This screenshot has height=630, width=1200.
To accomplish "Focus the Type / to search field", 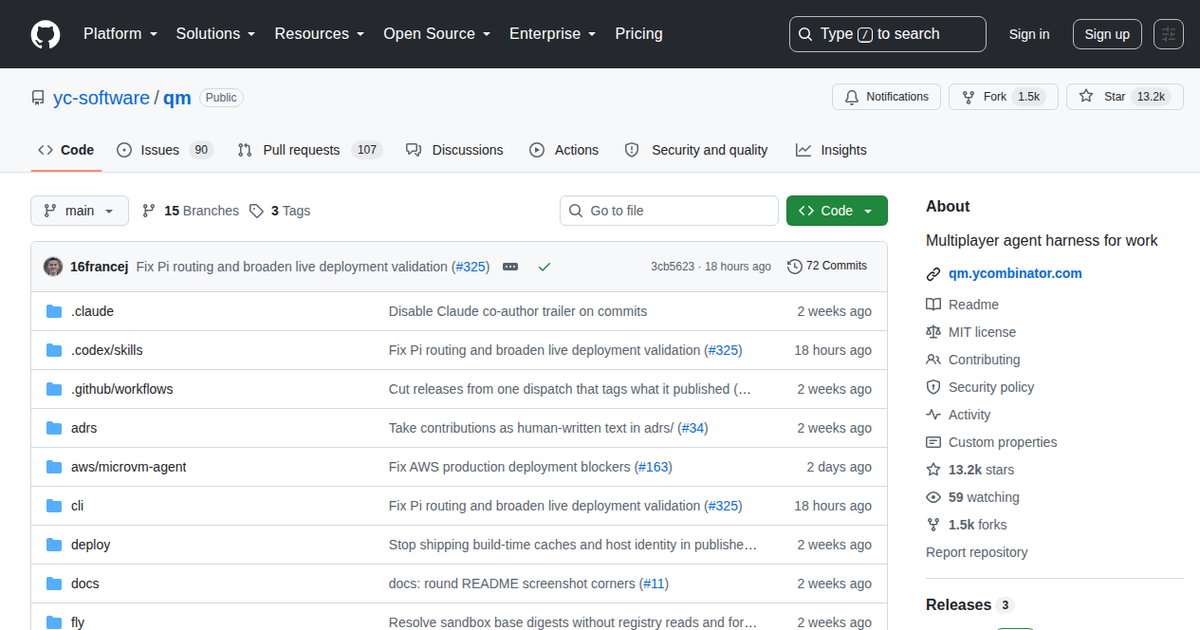I will click(x=887, y=34).
